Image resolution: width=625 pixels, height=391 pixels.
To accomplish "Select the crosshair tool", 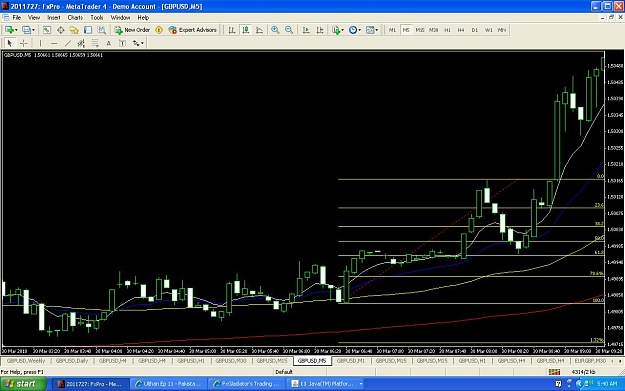I will coord(24,43).
